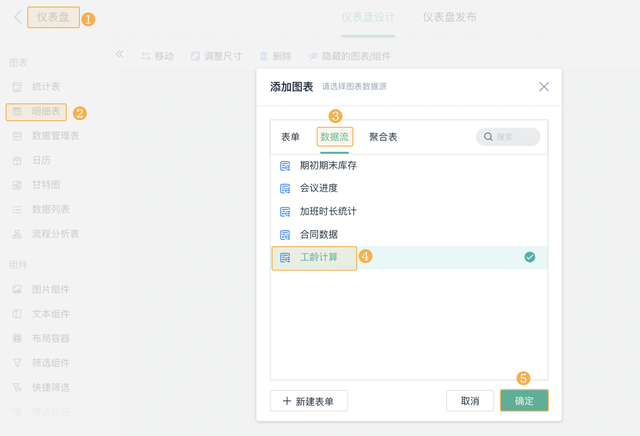Click the 筛选组件 funnel icon
This screenshot has height=436, width=640.
tap(17, 363)
